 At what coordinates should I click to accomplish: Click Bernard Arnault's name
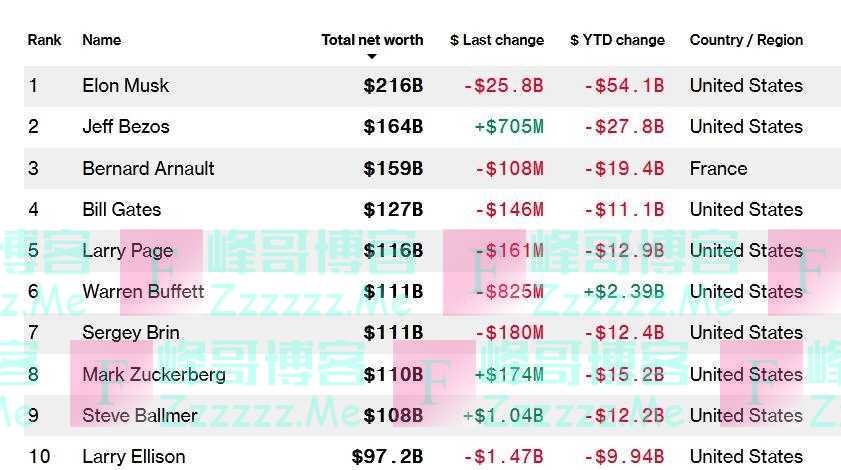(148, 168)
